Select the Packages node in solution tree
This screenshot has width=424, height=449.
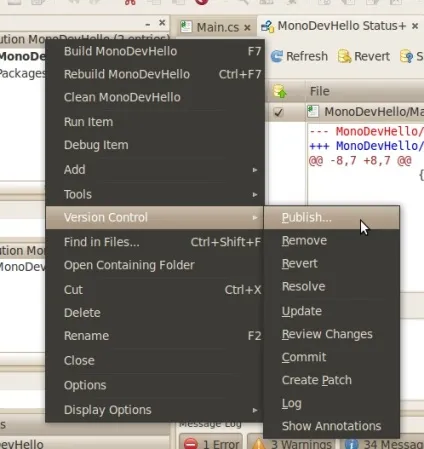pos(22,73)
